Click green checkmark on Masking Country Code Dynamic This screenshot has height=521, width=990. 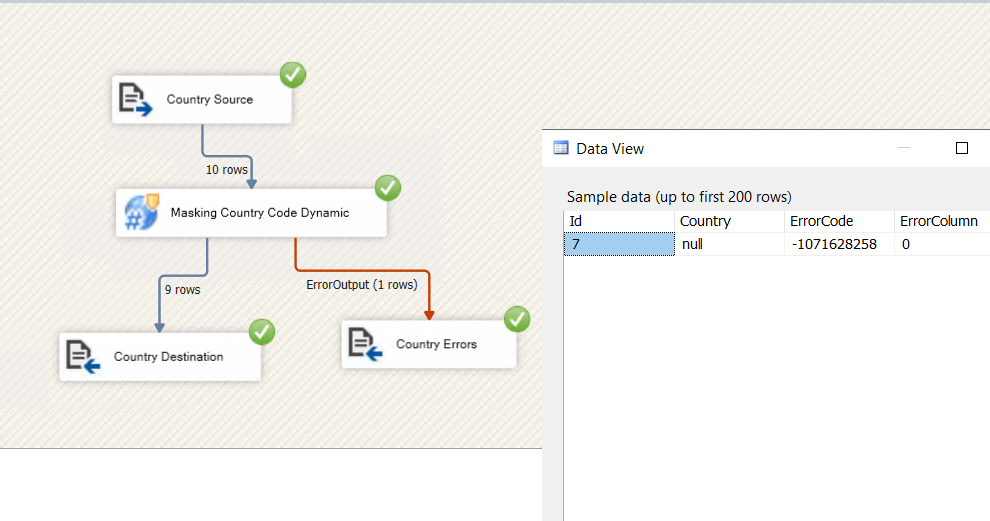(387, 187)
